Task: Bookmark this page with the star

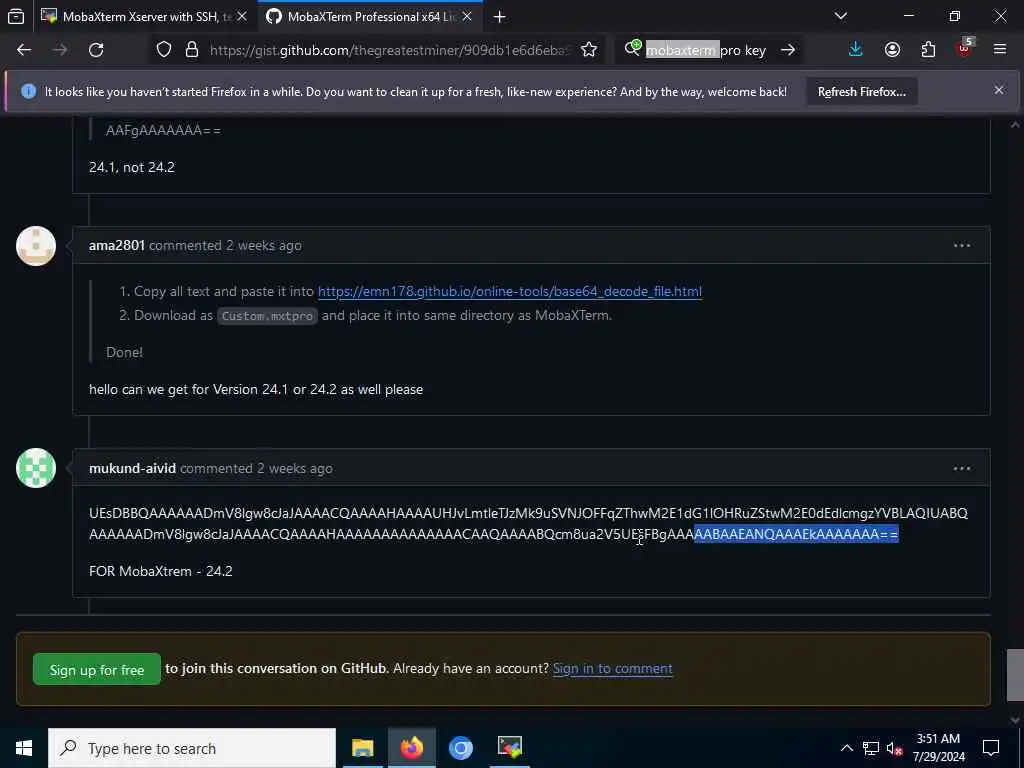Action: coord(588,50)
